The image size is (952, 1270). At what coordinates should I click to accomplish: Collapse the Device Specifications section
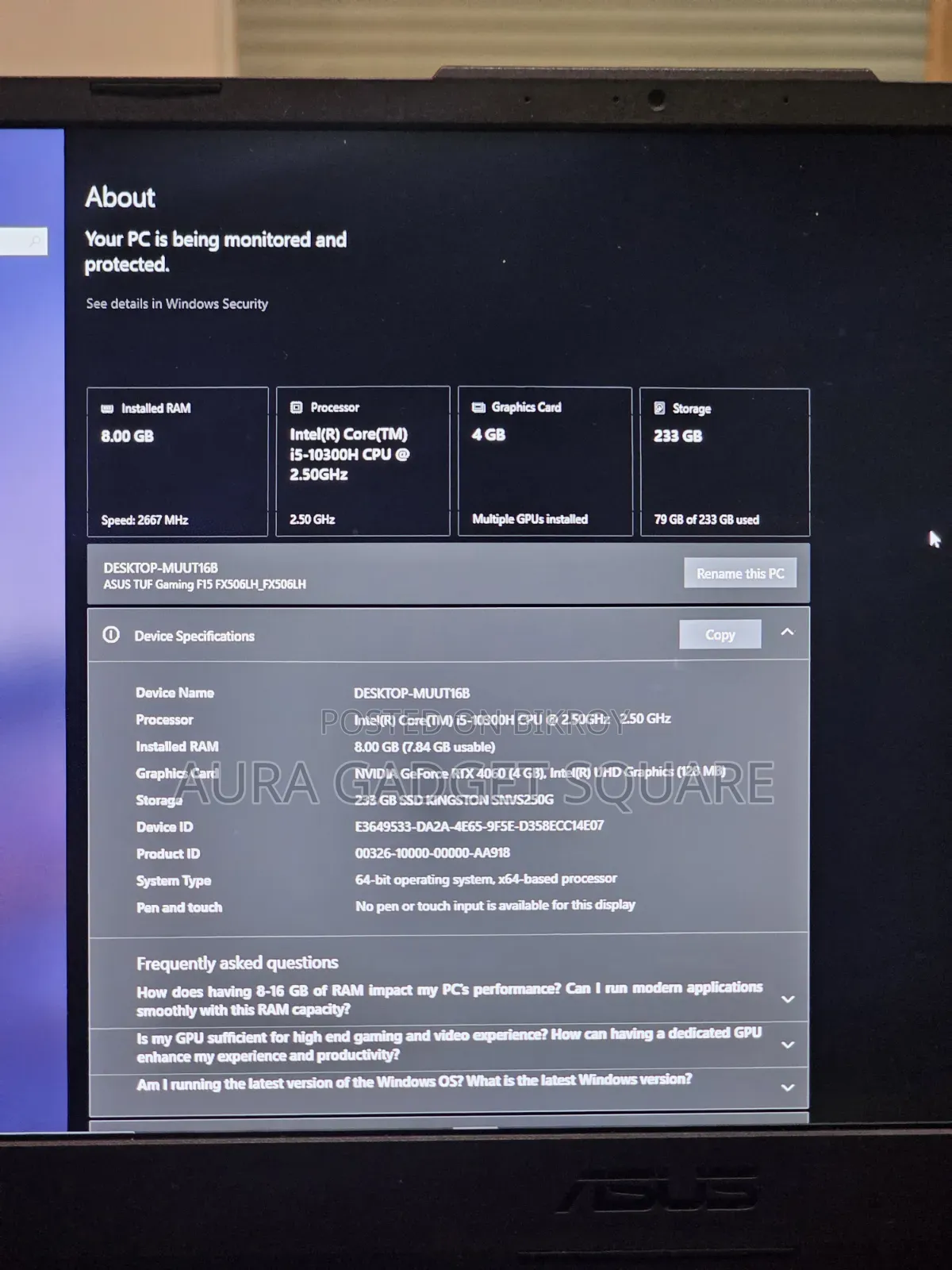(x=787, y=633)
